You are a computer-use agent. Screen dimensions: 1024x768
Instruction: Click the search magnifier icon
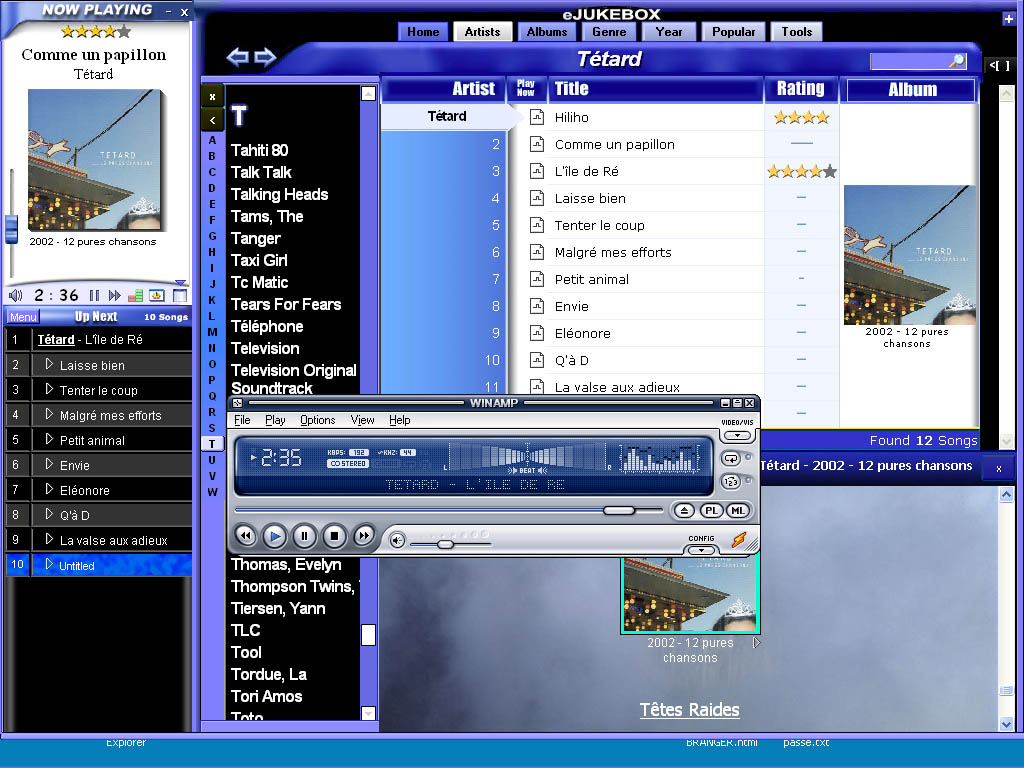tap(957, 61)
